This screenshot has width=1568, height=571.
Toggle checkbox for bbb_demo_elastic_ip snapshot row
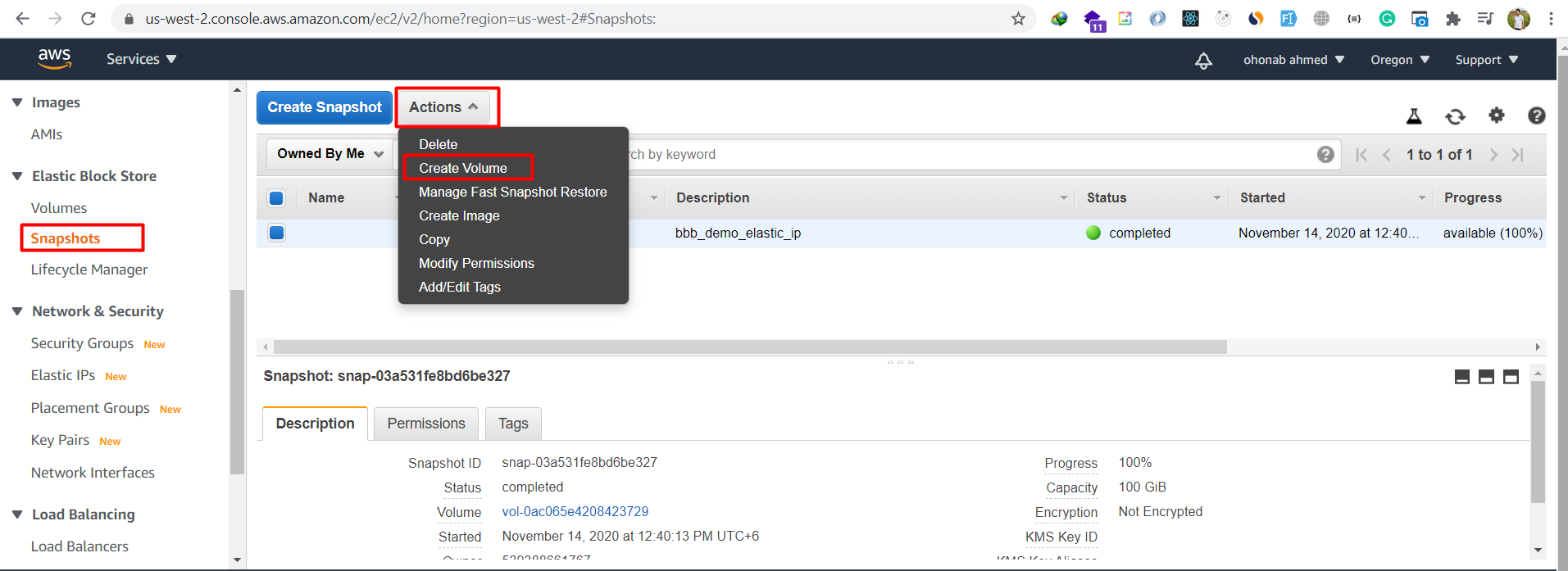(x=276, y=233)
